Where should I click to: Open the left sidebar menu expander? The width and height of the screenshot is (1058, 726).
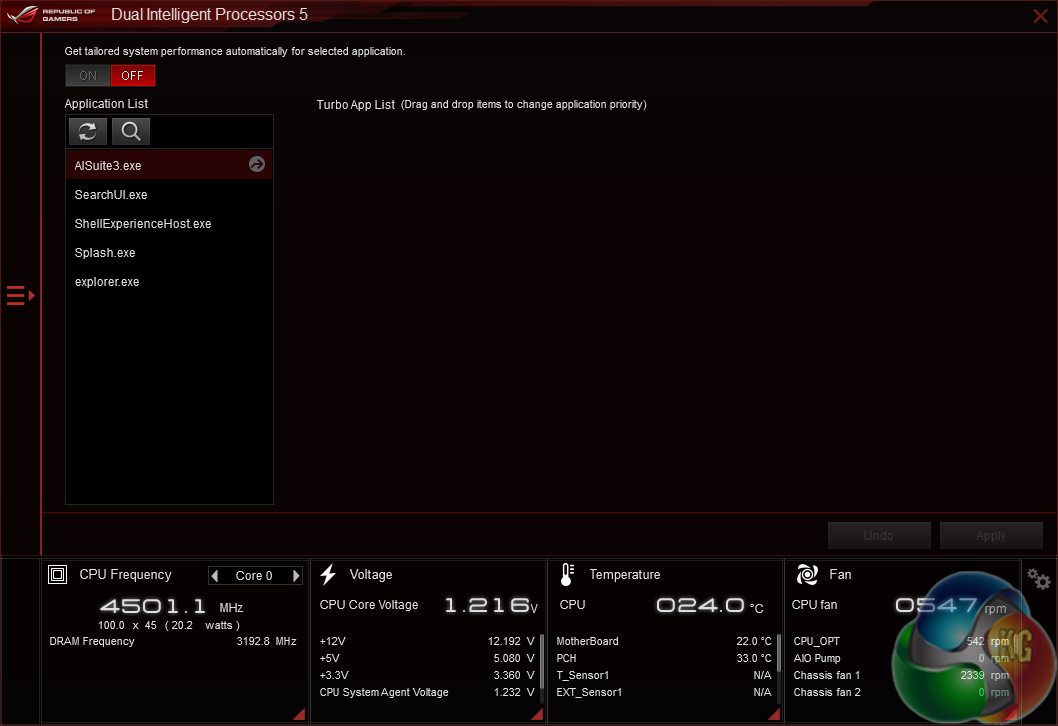(x=20, y=296)
